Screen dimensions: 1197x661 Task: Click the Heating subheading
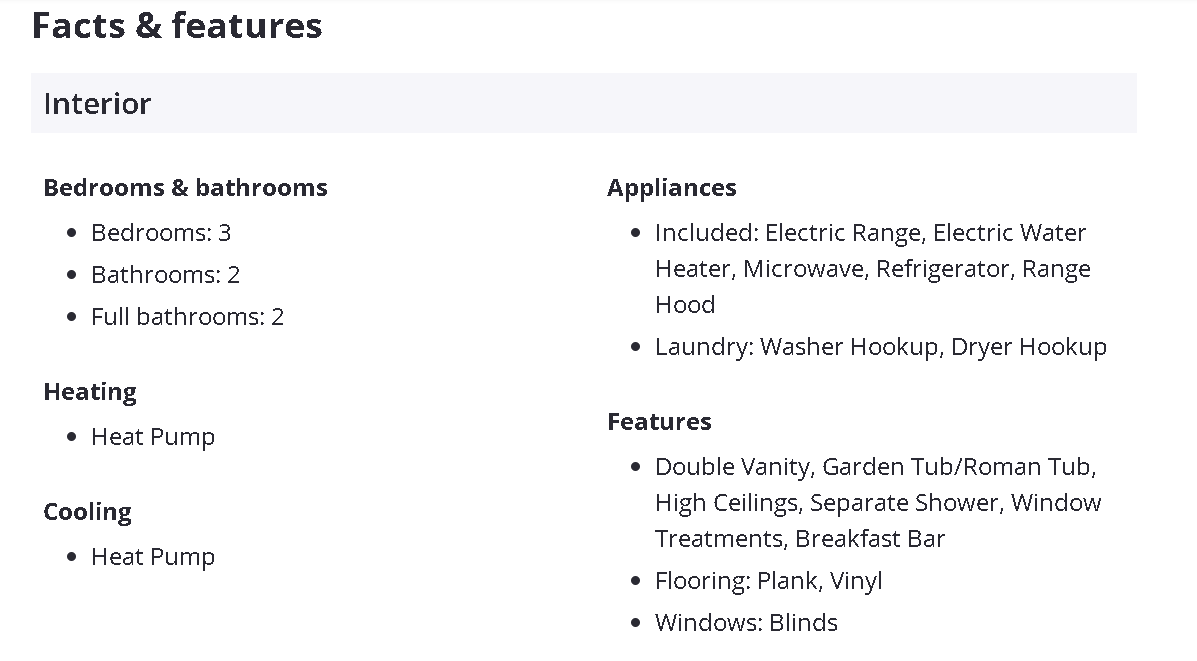90,392
